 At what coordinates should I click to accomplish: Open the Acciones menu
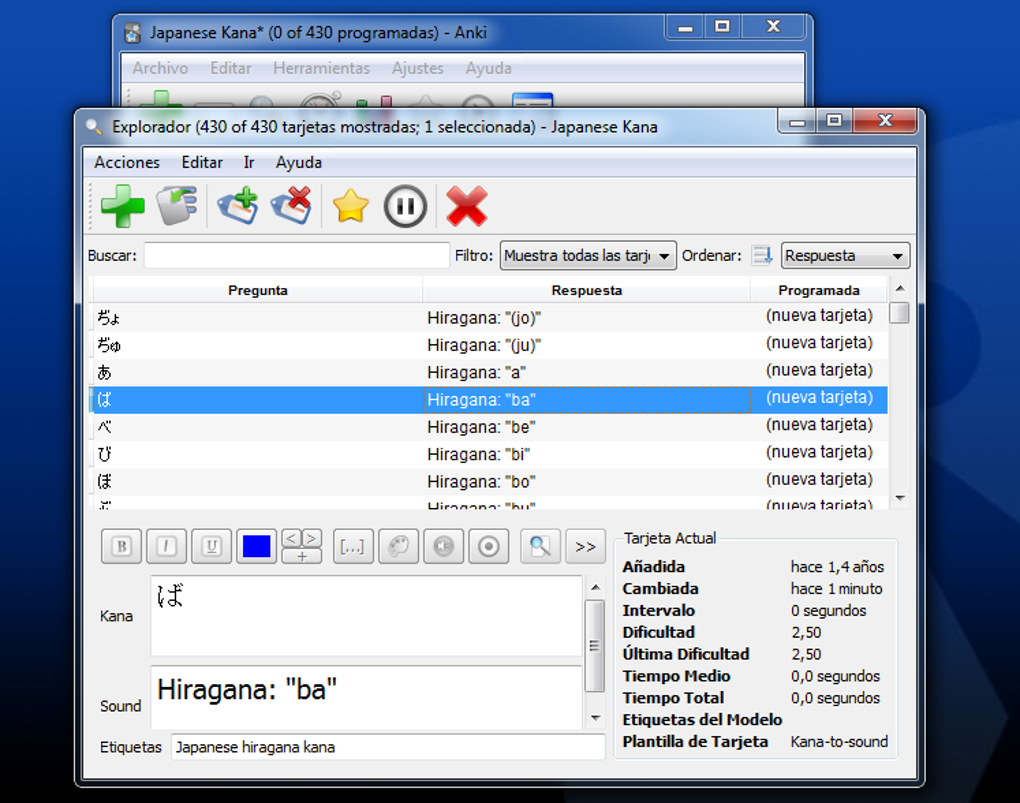point(127,162)
